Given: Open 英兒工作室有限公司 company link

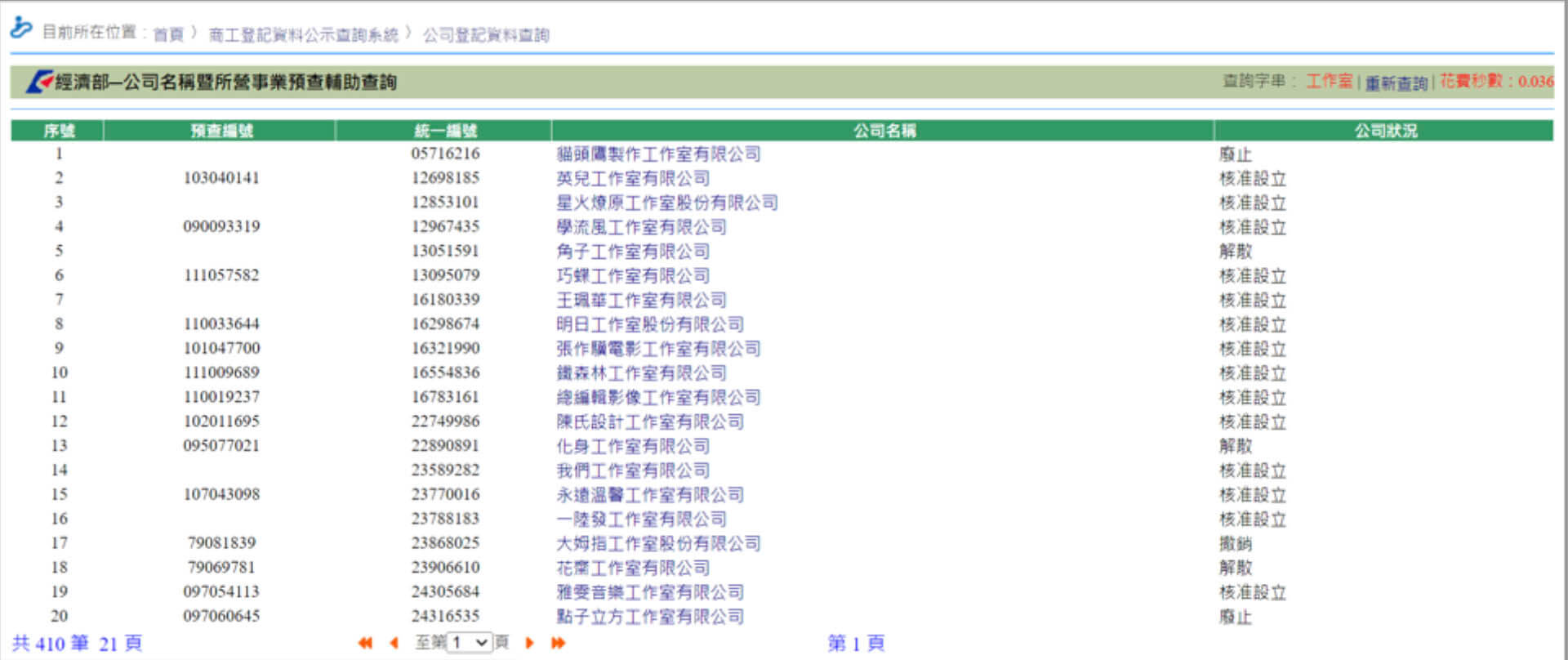Looking at the screenshot, I should coord(633,178).
